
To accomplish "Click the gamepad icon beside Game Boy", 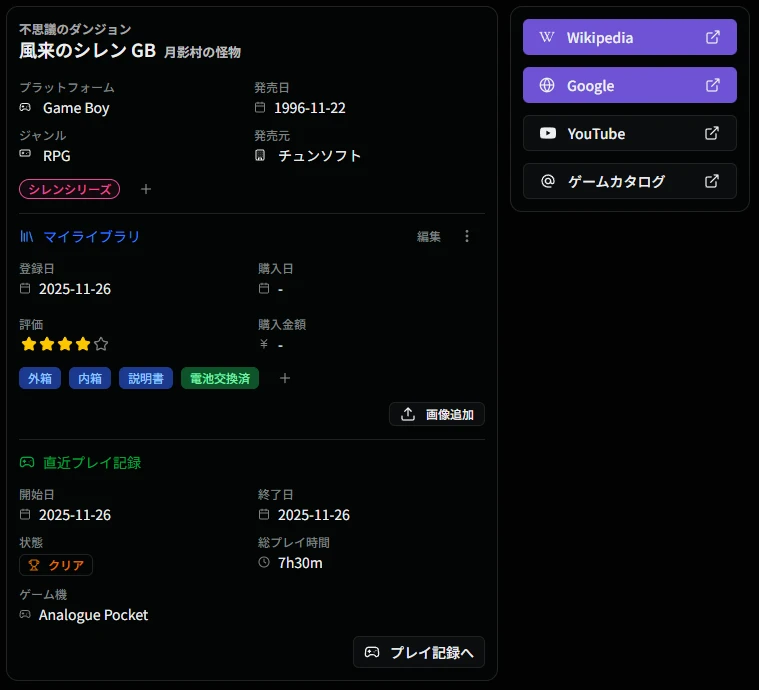I will coord(25,107).
